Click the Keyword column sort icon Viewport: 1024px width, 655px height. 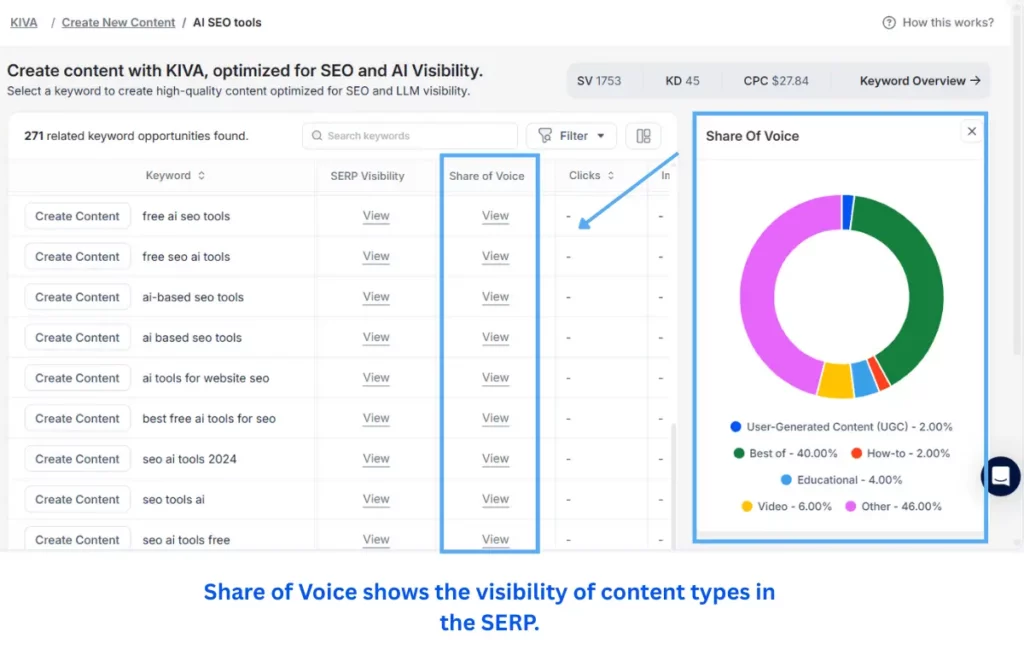(x=200, y=176)
